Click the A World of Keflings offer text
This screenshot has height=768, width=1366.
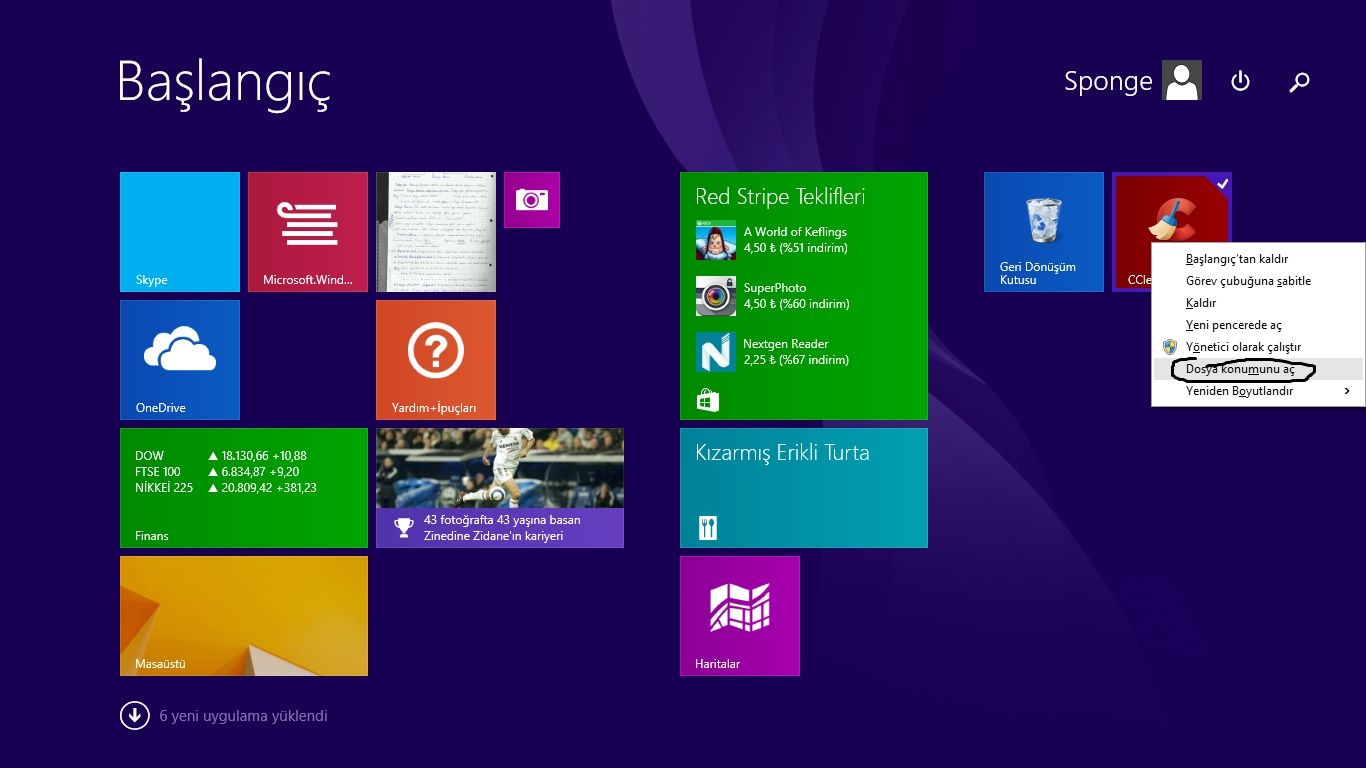796,240
